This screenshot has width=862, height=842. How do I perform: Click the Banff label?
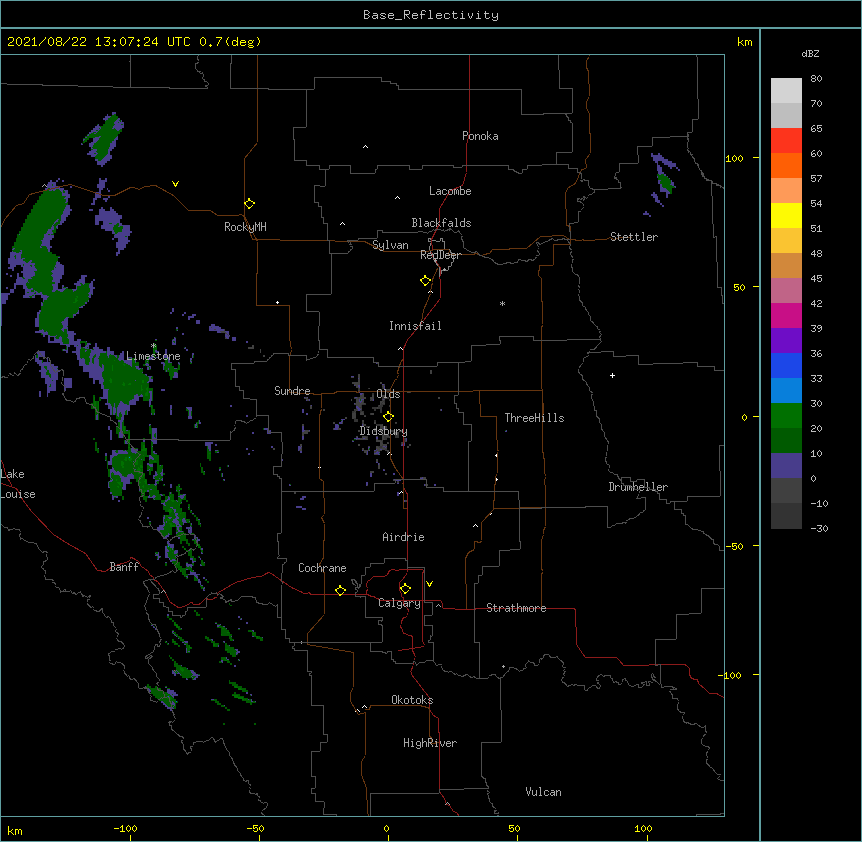(x=124, y=567)
